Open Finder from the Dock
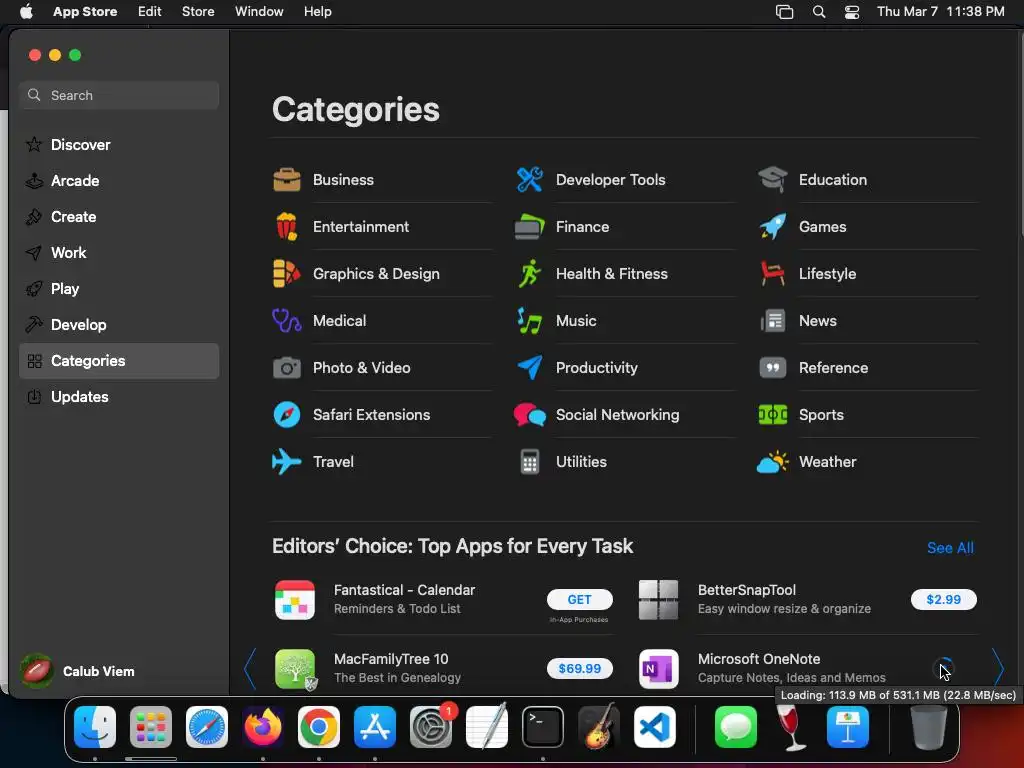Screen dimensions: 1024x768 95,727
